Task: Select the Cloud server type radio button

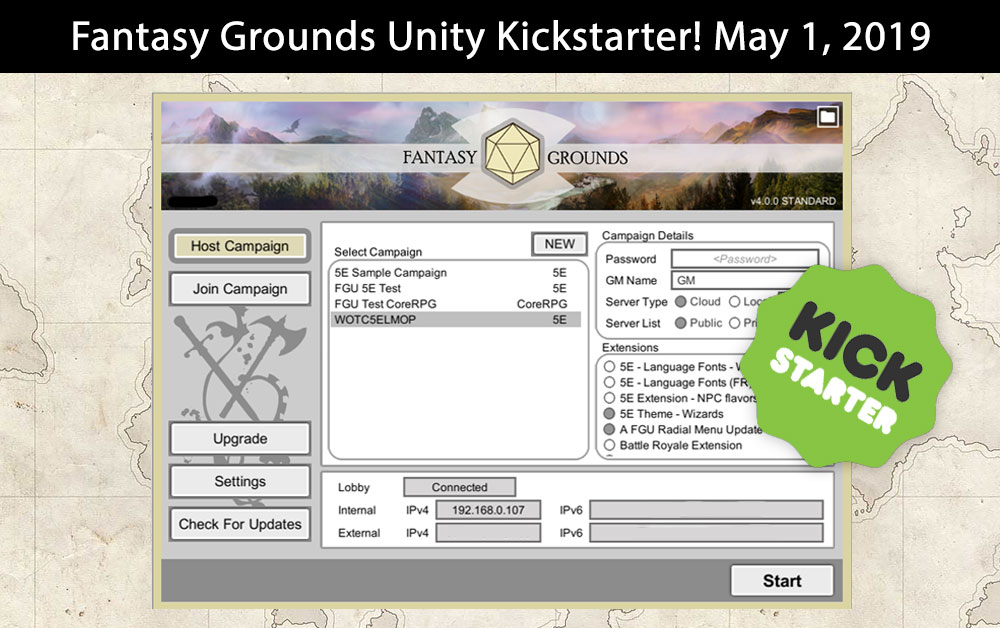Action: click(x=681, y=302)
